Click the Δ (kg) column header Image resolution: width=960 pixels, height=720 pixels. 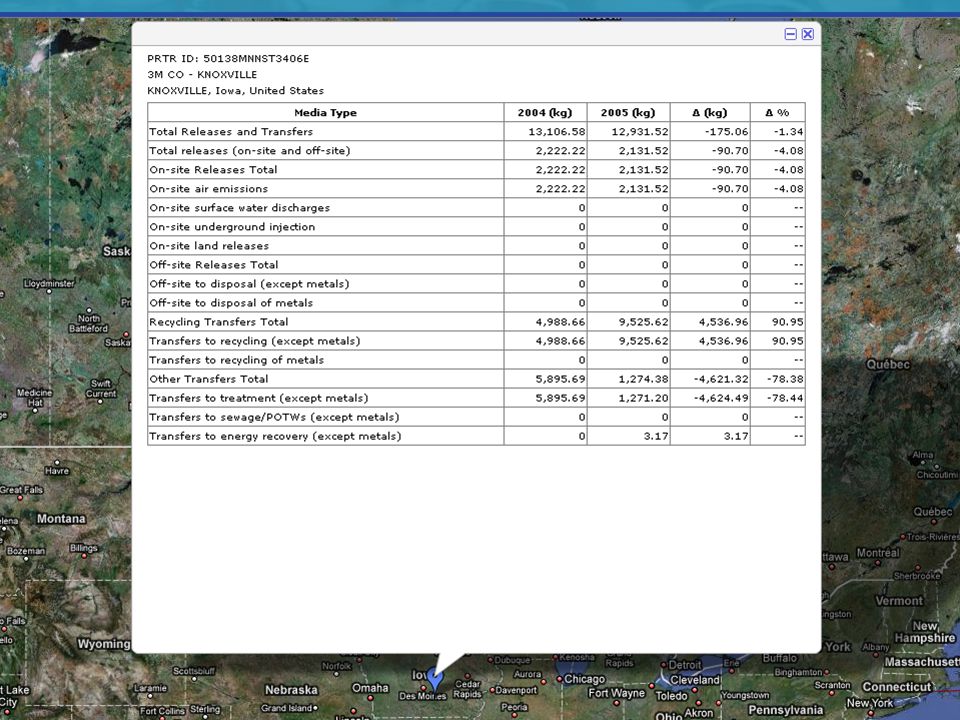[x=710, y=113]
